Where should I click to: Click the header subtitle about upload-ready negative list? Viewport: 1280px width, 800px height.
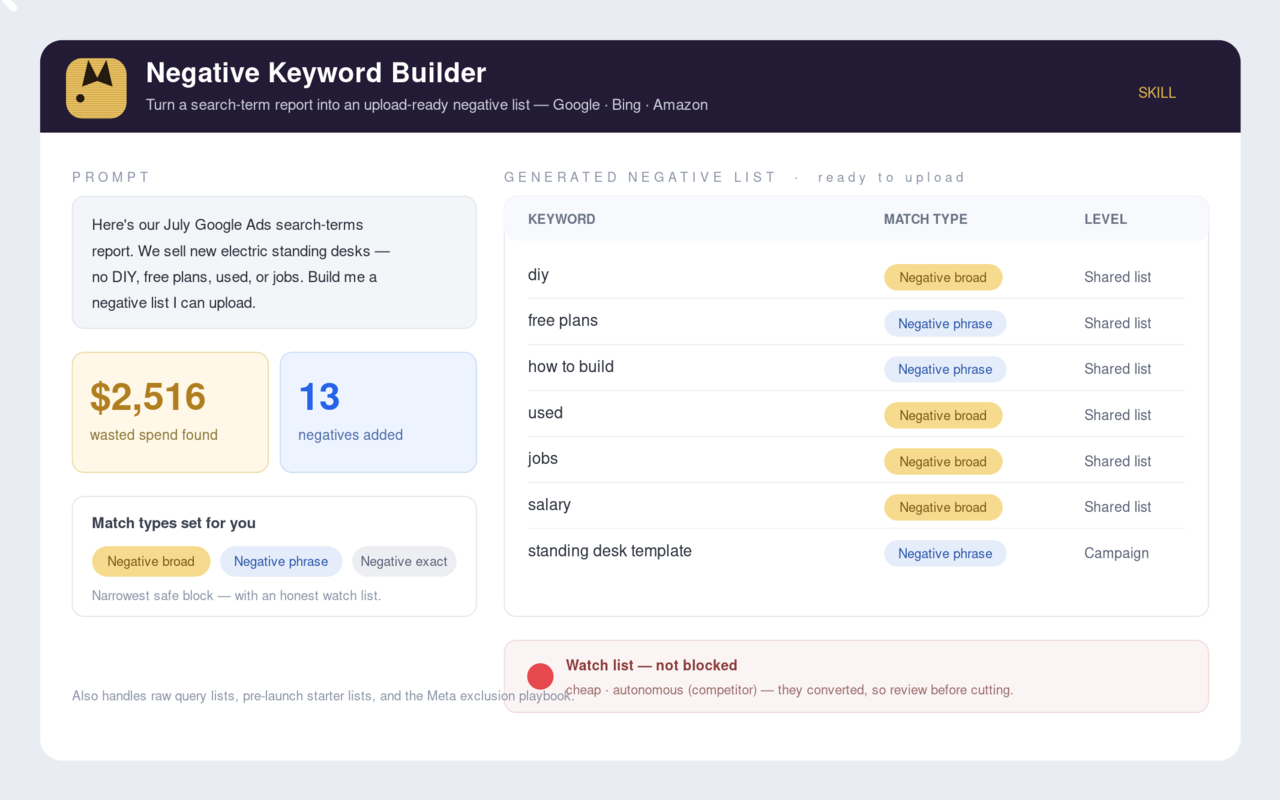(x=427, y=104)
